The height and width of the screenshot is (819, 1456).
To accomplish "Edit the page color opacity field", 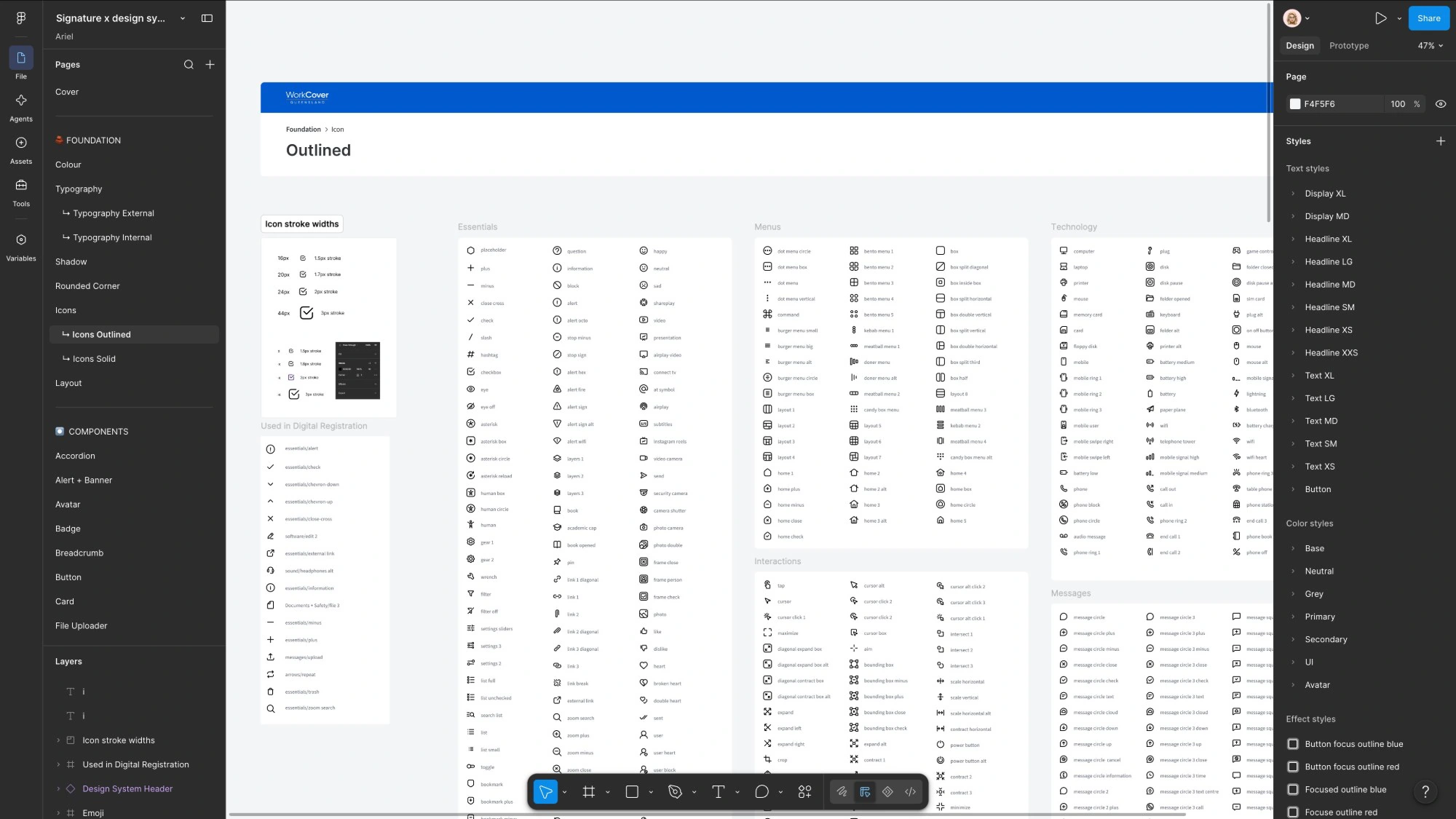I will [1398, 104].
